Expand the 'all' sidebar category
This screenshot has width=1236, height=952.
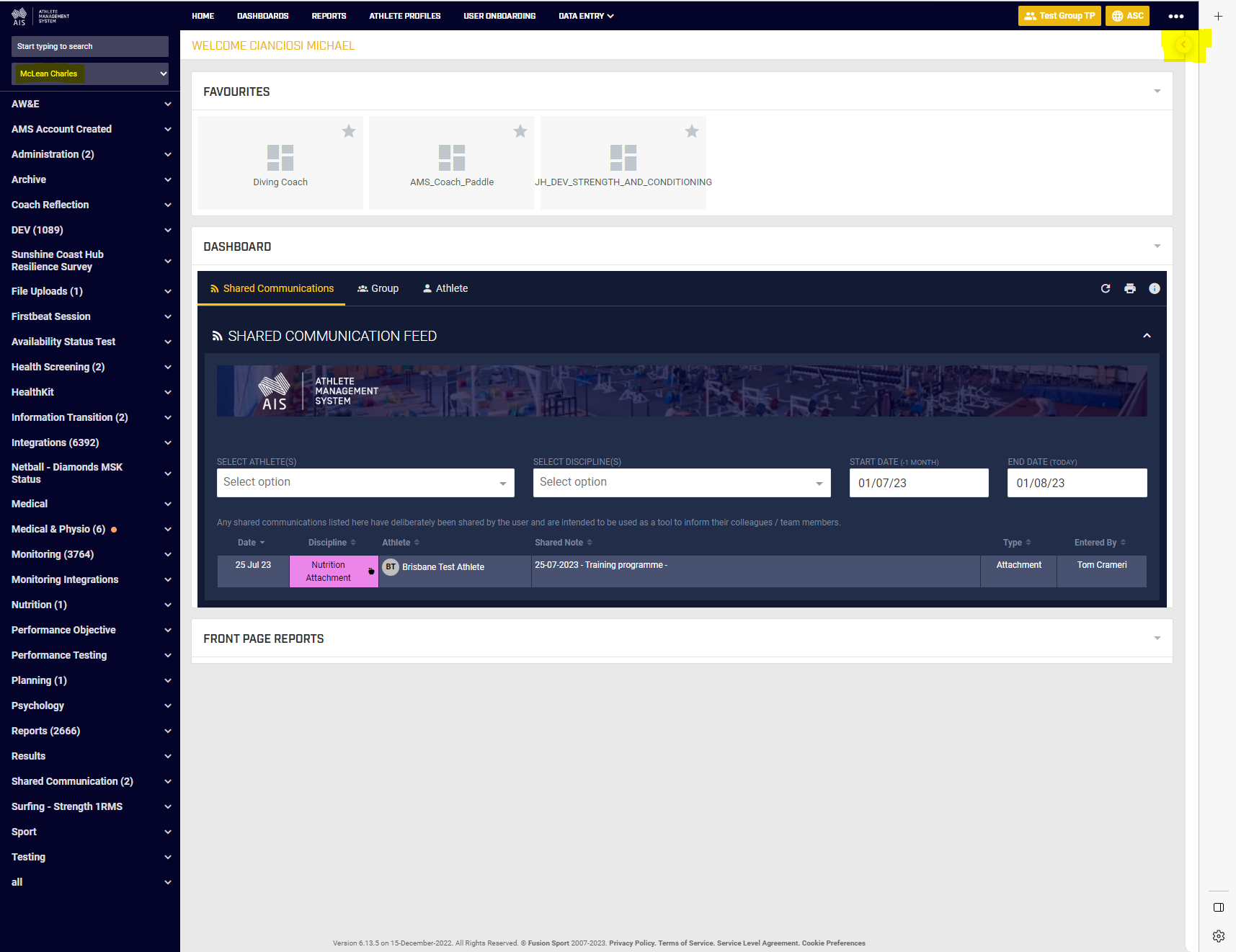tap(90, 882)
